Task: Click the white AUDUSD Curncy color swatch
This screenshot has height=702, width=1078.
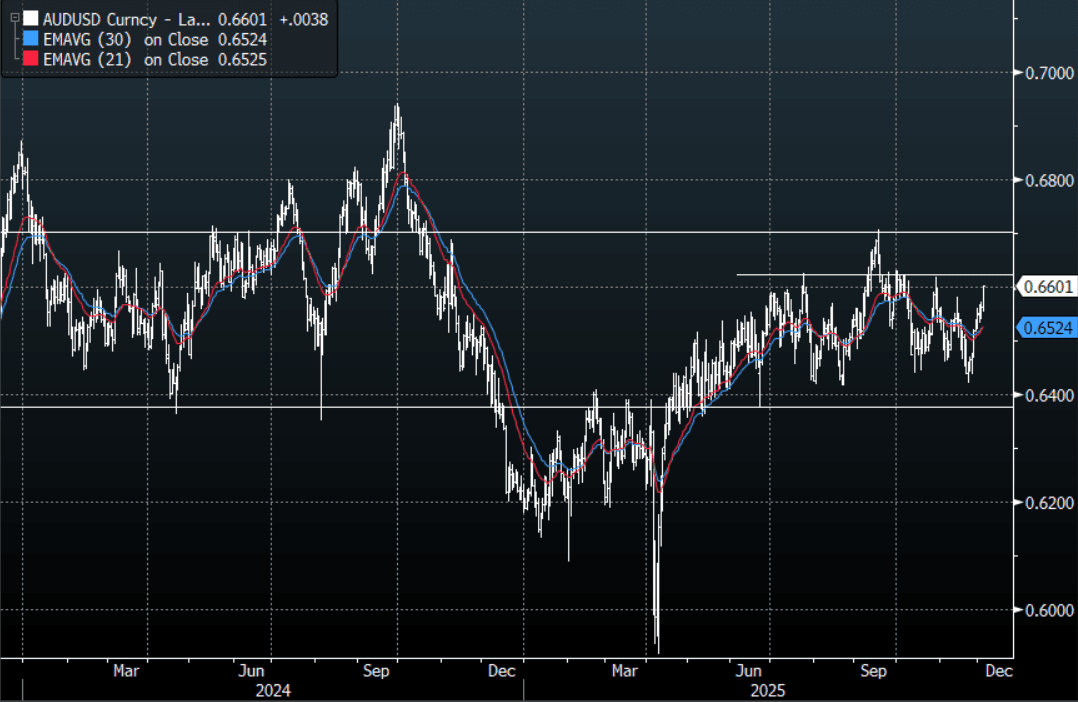Action: (31, 19)
